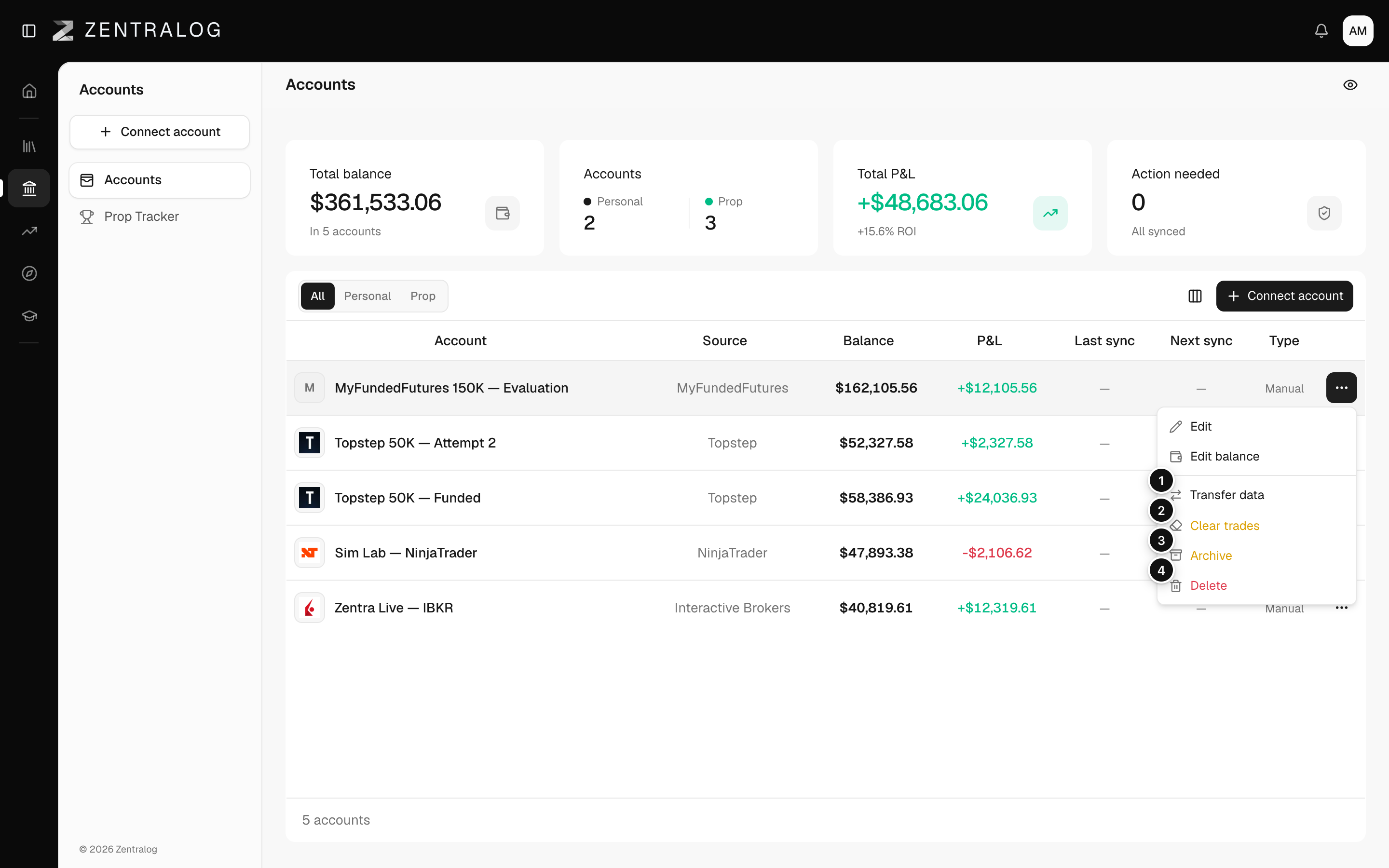Close the MyFundedFutures row options menu

(x=1341, y=388)
